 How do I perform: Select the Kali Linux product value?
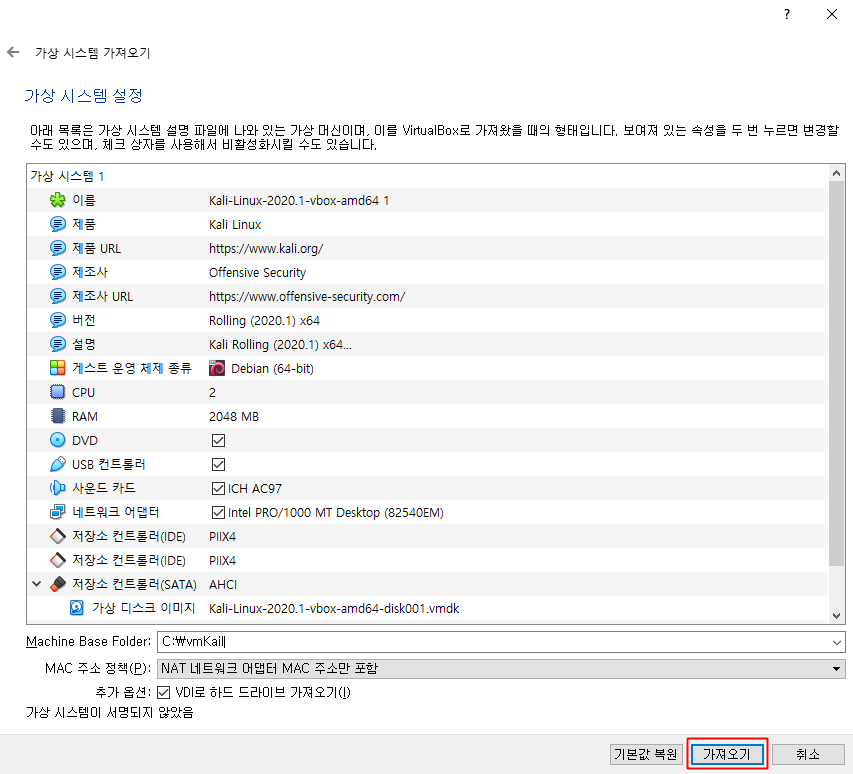coord(235,225)
